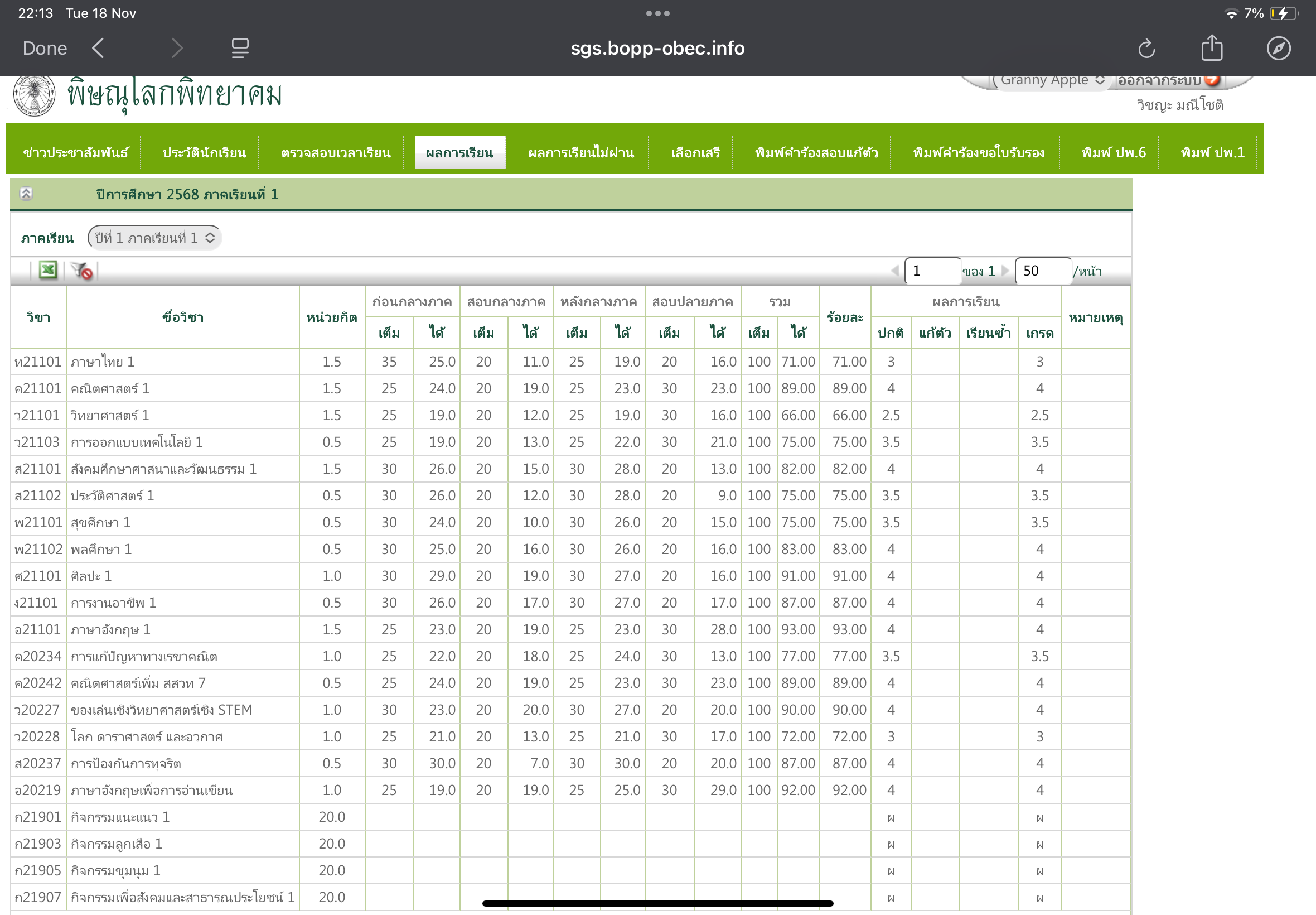
Task: Switch to ประวัตินักเรียน tab
Action: point(204,153)
